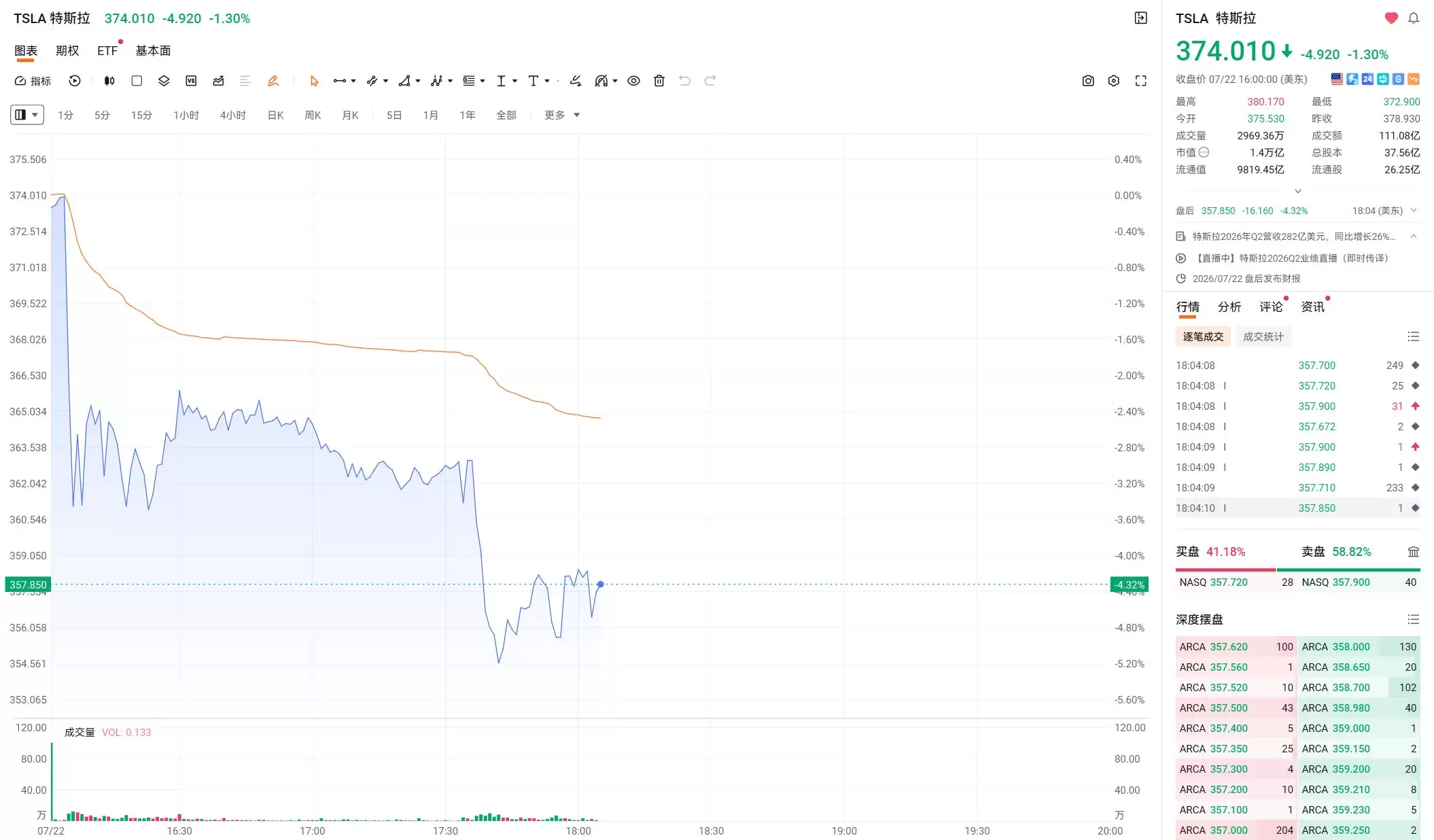
Task: Expand more quote details chevron
Action: click(x=1298, y=192)
